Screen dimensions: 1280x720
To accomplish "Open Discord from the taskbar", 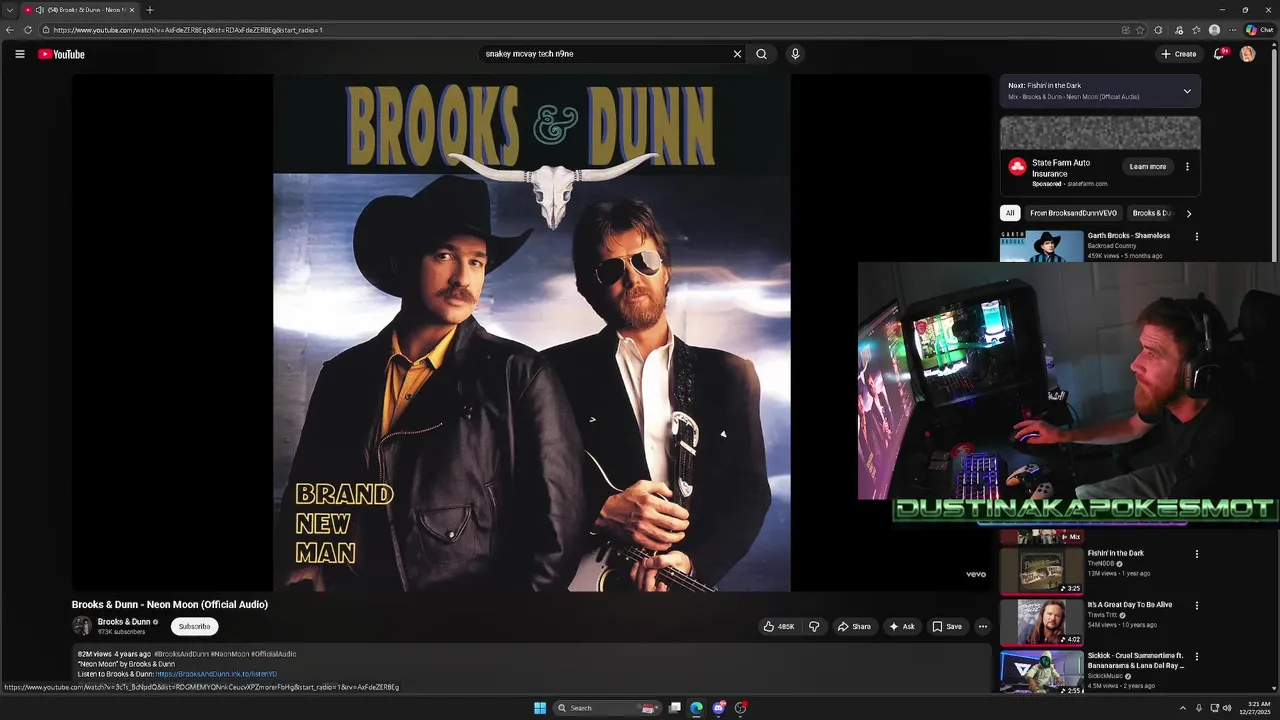I will click(718, 708).
